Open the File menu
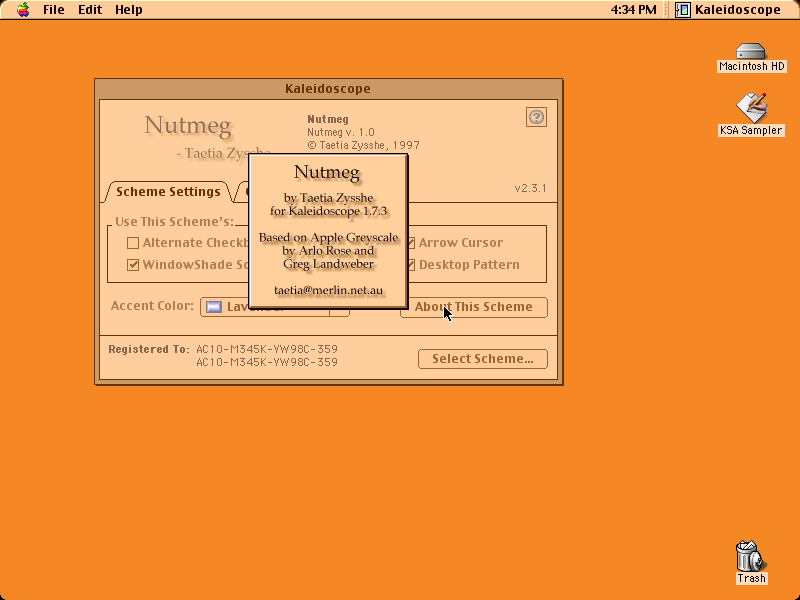Image resolution: width=800 pixels, height=600 pixels. 54,10
